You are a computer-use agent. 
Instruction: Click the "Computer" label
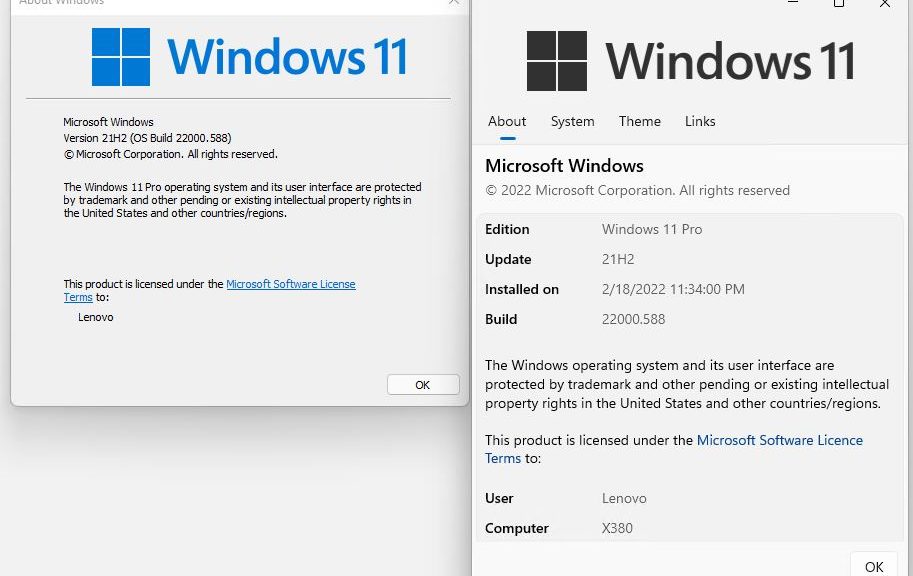[516, 528]
